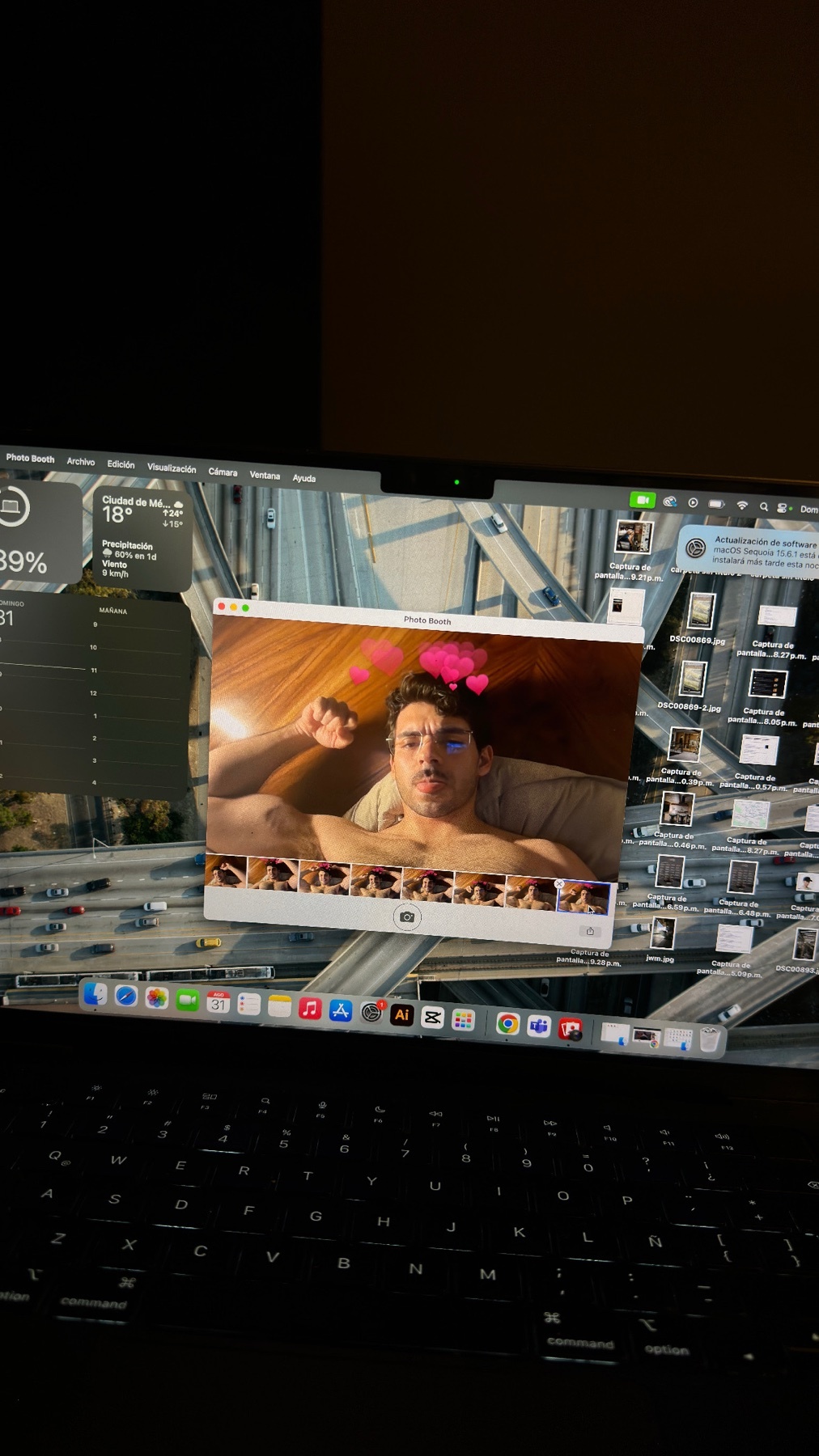This screenshot has width=819, height=1456.
Task: Open the Ayuda menu
Action: click(x=303, y=478)
